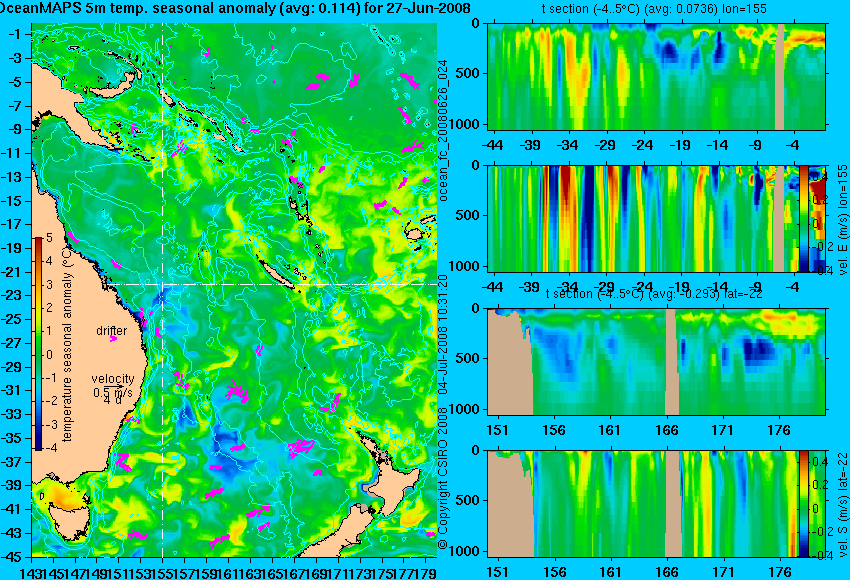Click the '0.5 m/s' velocity scale text
The image size is (850, 580).
click(113, 391)
